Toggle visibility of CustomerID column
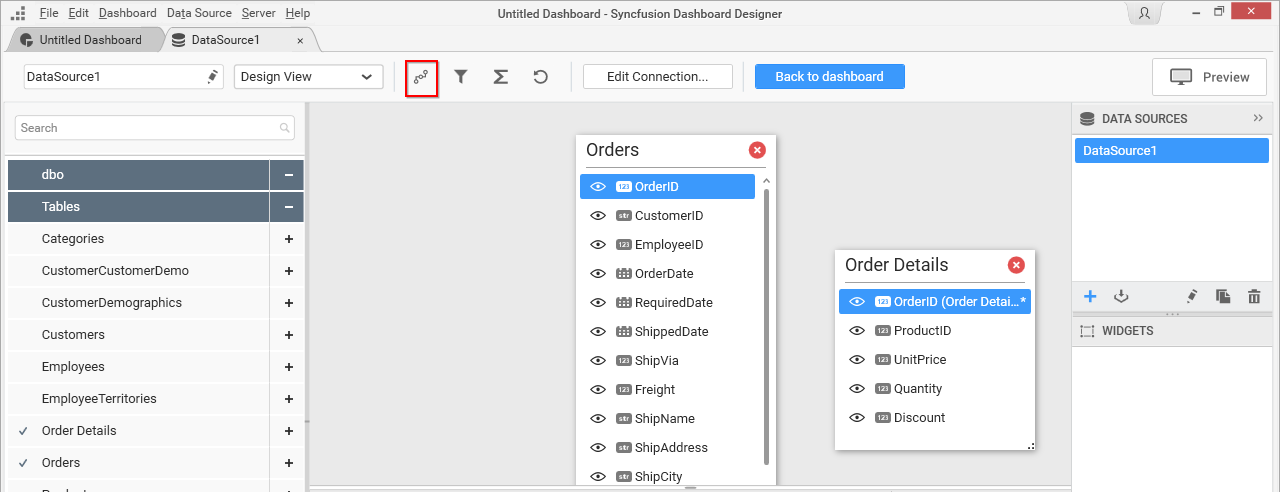The width and height of the screenshot is (1280, 492). 598,216
